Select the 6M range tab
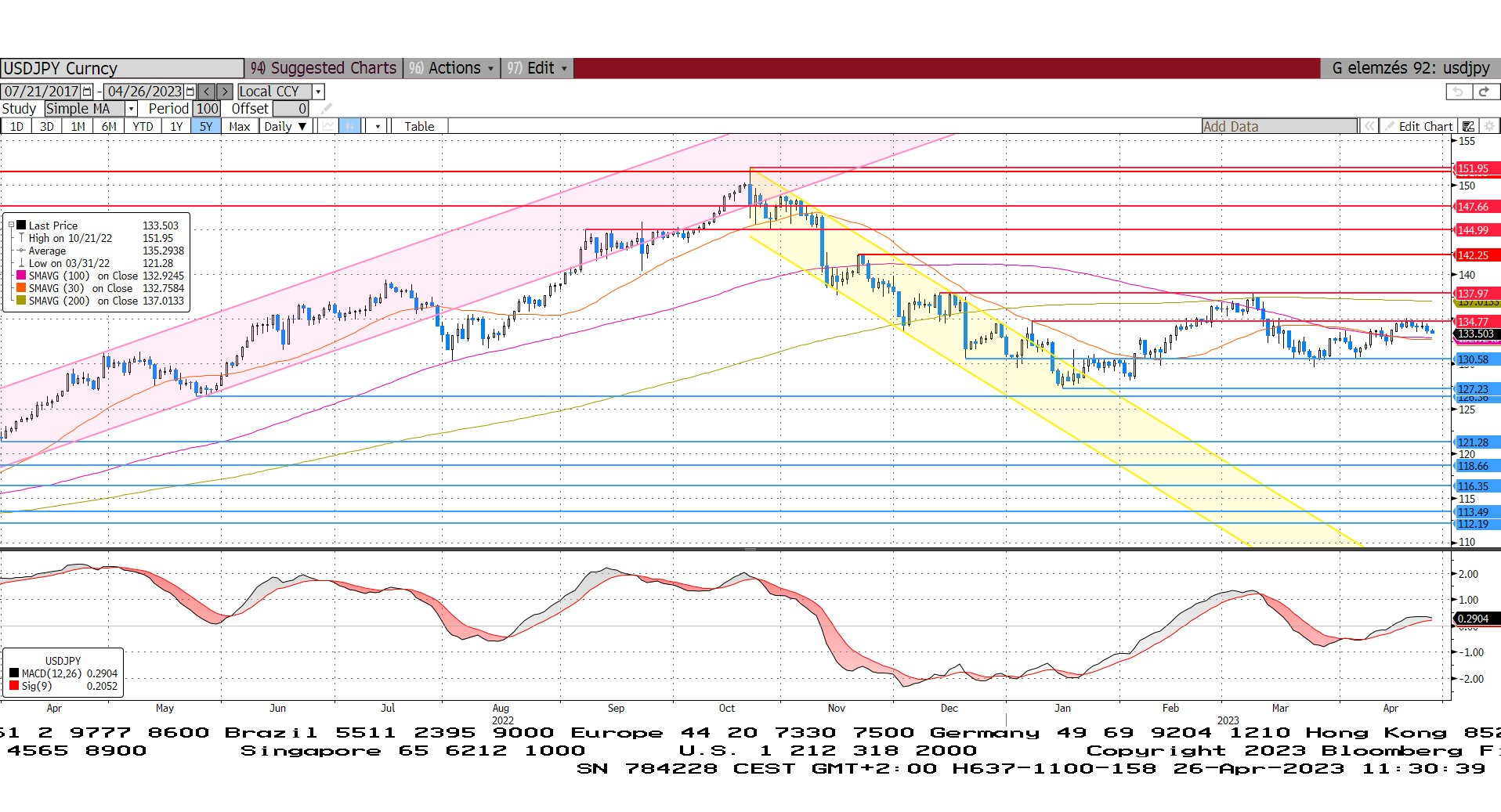The image size is (1501, 812). pyautogui.click(x=109, y=126)
